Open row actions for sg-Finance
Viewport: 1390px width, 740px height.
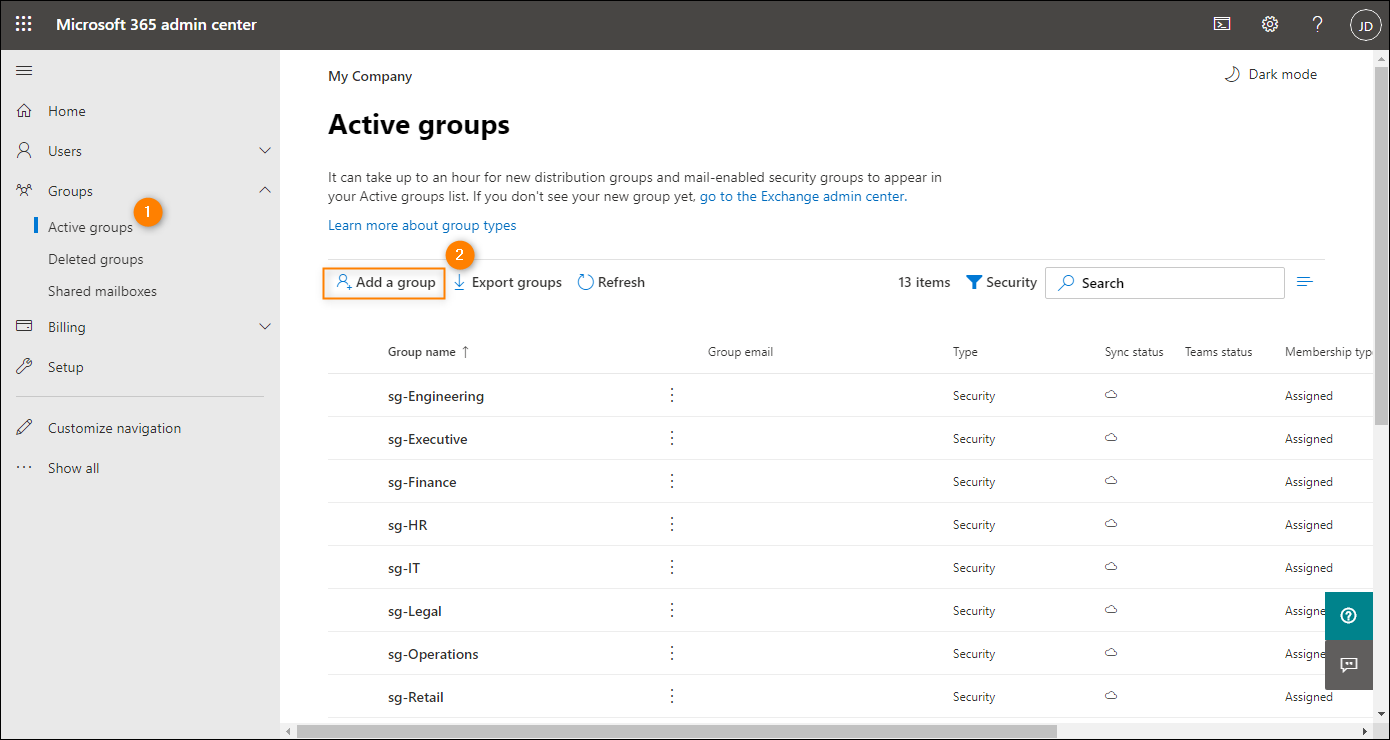[671, 481]
